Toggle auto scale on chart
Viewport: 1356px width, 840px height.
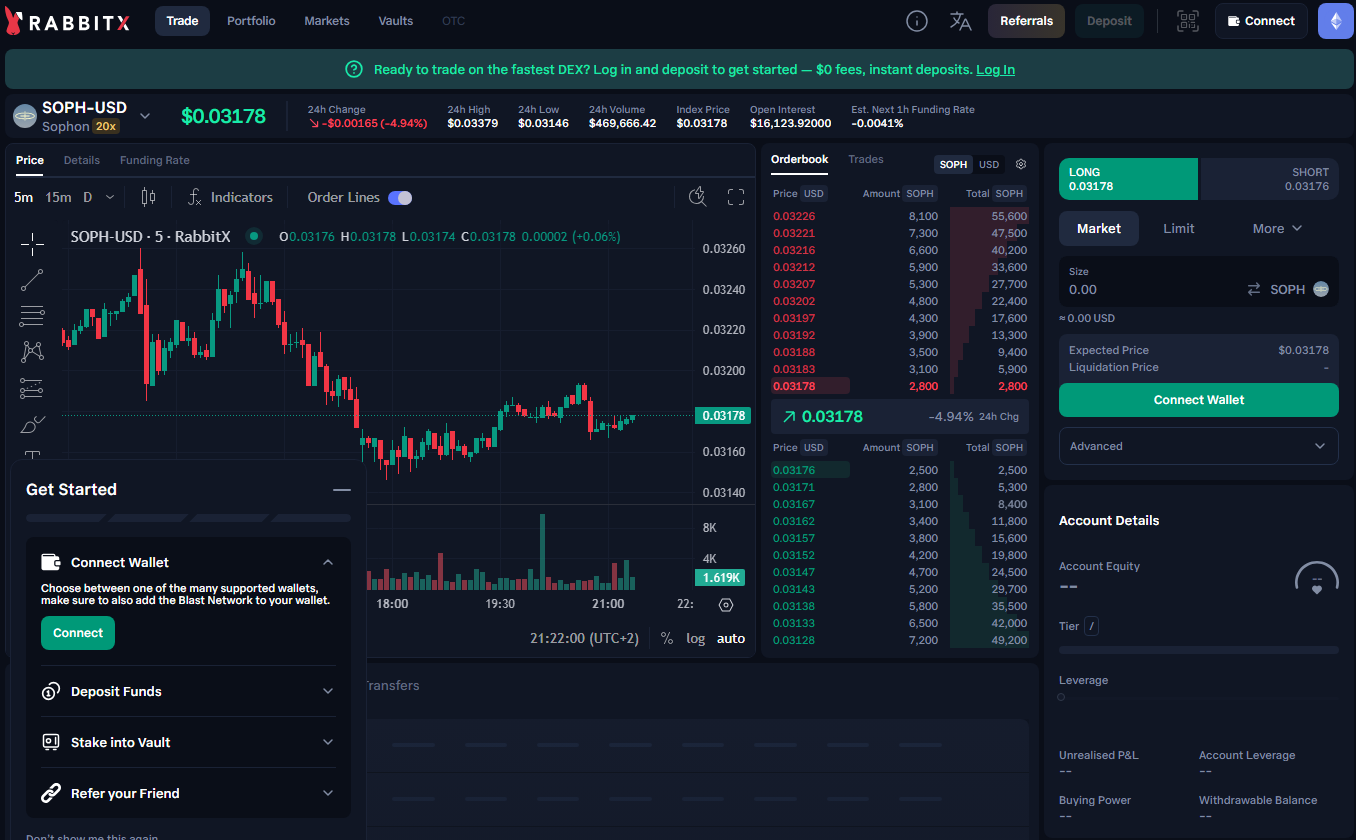731,638
